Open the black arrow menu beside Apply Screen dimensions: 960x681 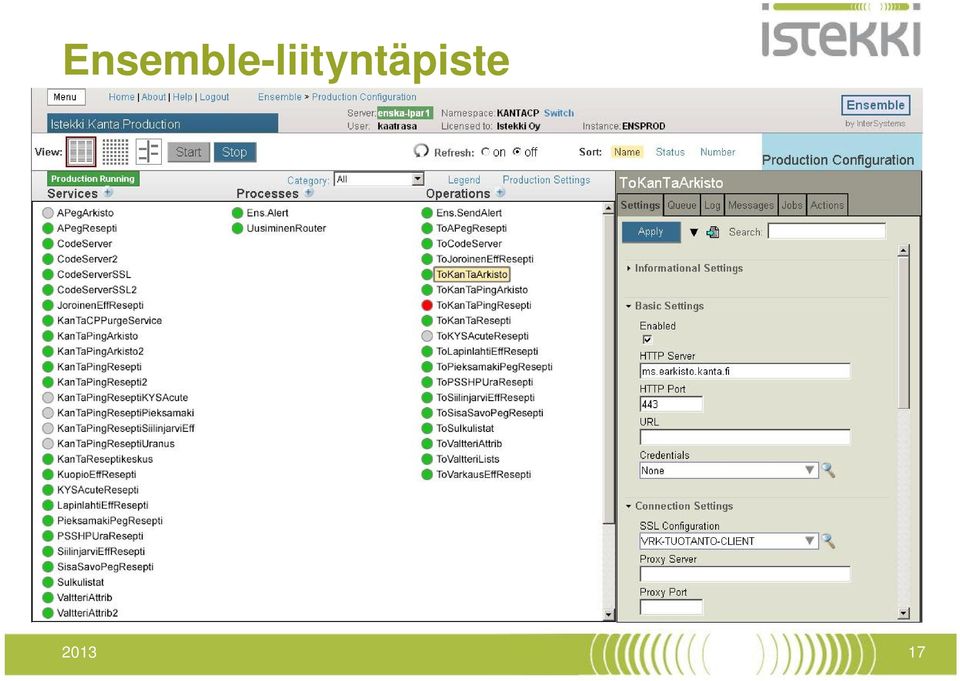pos(694,232)
